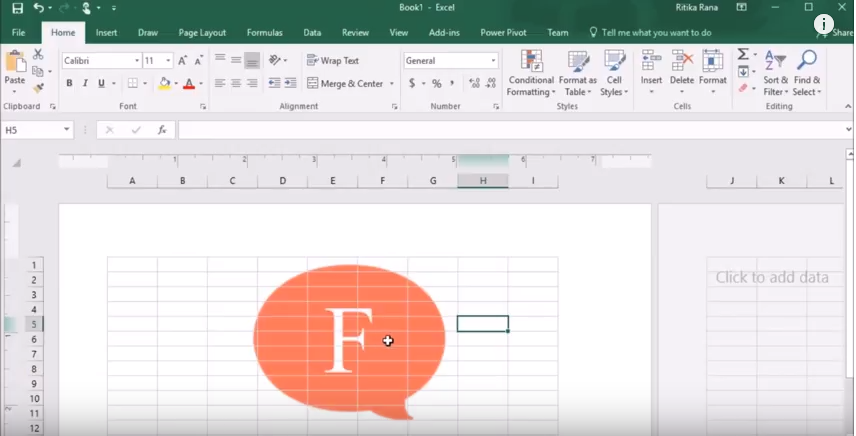Click the Paste clipboard icon
Screen dimensions: 856x436
(15, 62)
